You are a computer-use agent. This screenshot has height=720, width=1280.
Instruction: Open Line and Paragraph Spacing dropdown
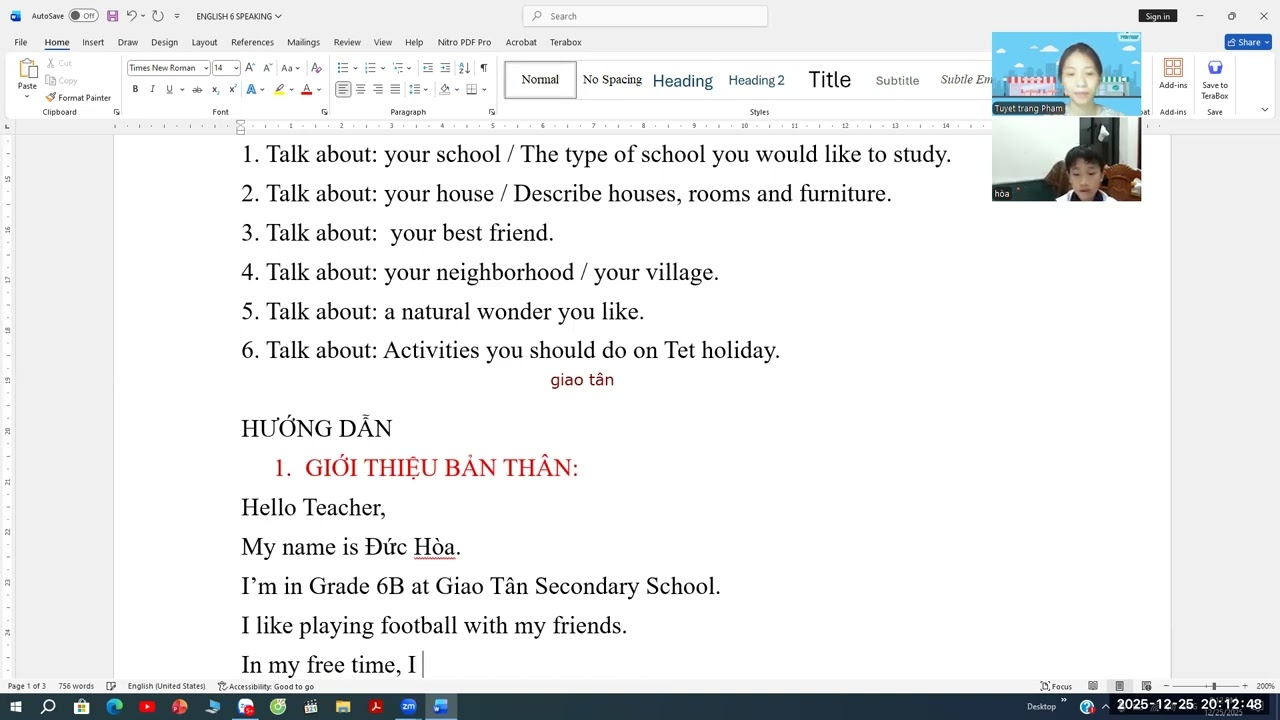tap(416, 90)
